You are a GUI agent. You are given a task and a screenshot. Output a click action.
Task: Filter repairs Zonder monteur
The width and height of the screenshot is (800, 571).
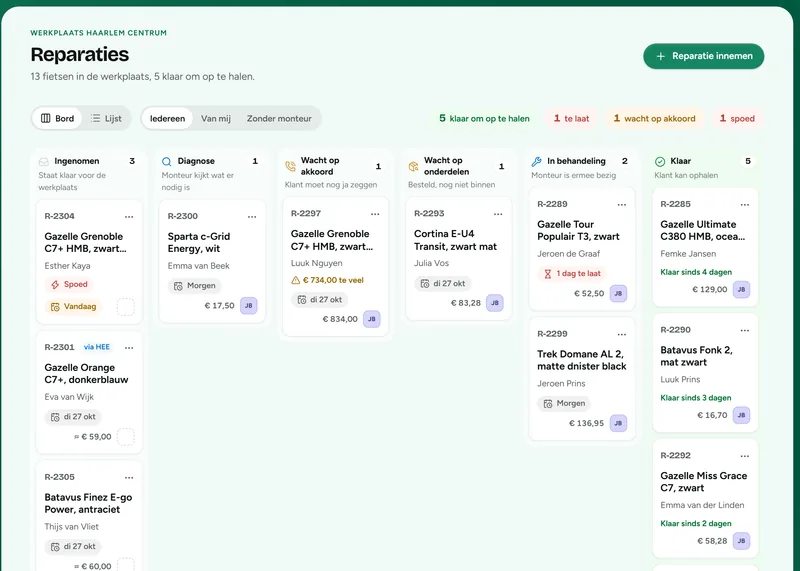click(279, 118)
